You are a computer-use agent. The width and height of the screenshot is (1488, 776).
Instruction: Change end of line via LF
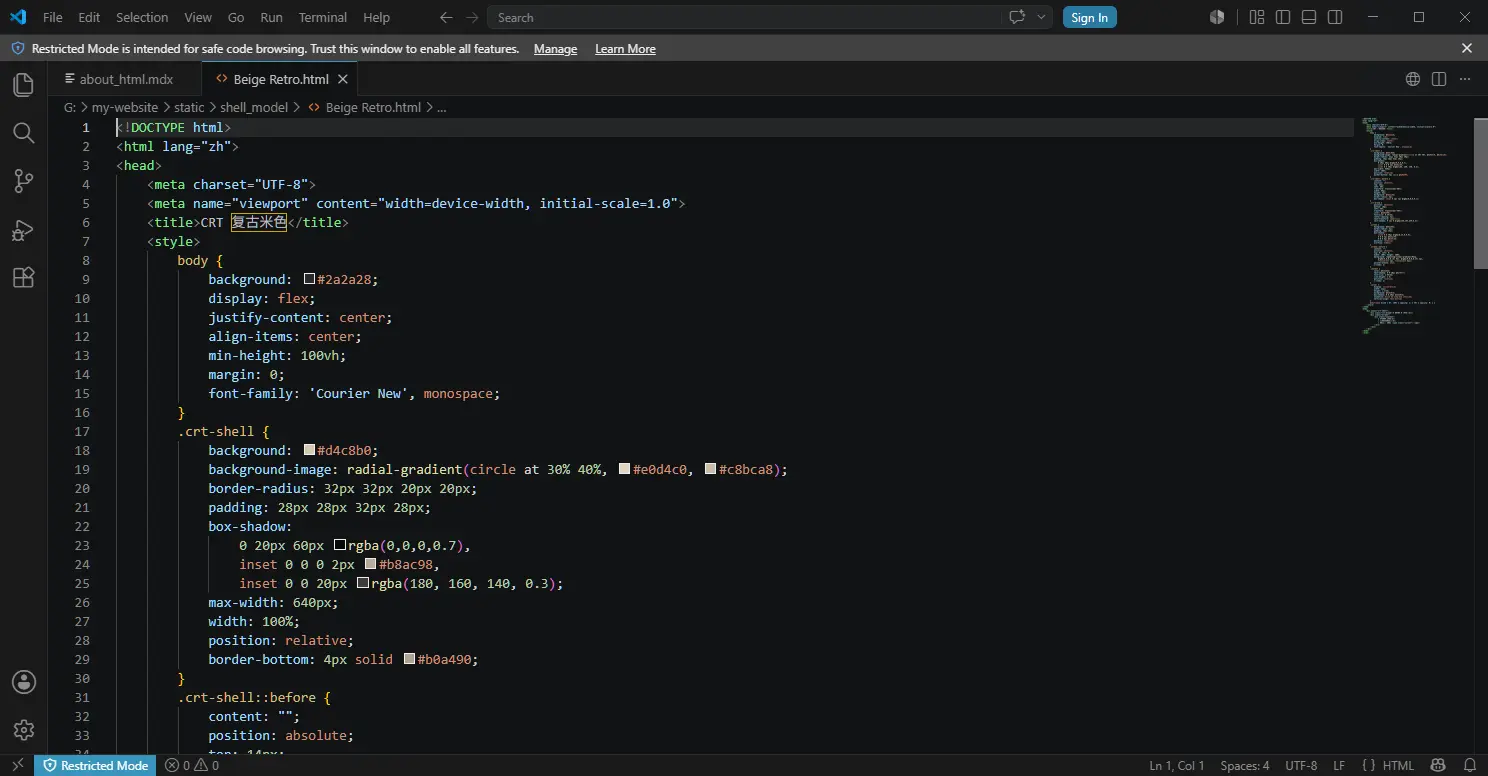(x=1339, y=765)
